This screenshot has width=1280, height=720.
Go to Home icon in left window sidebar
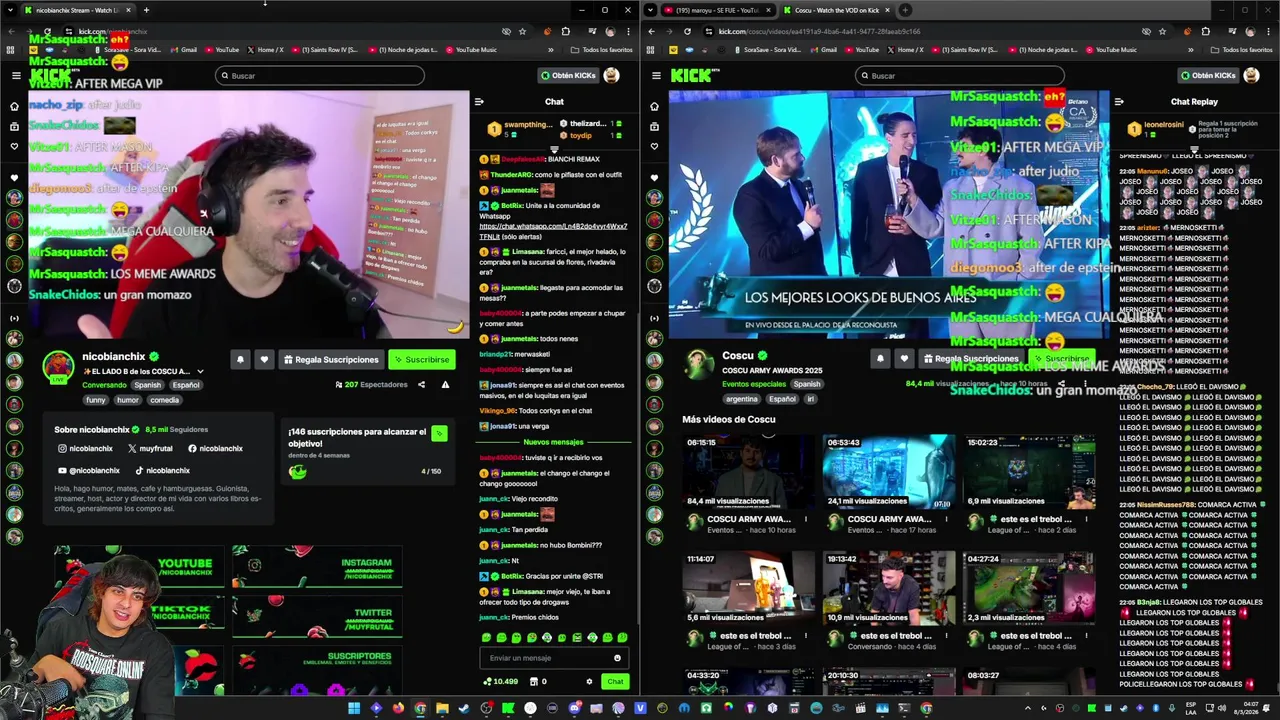(x=14, y=106)
